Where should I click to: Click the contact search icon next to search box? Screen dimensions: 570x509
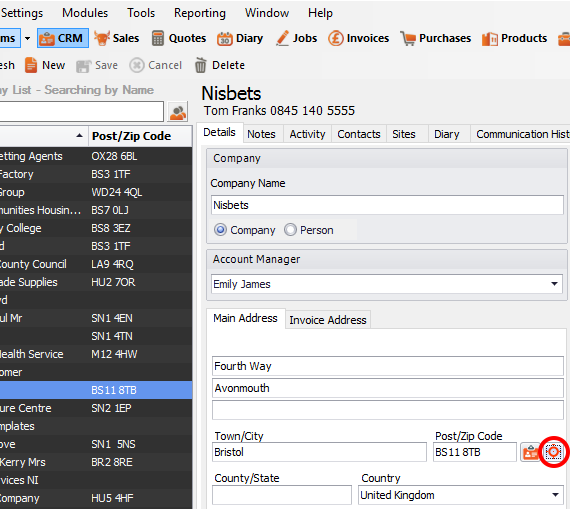click(178, 112)
